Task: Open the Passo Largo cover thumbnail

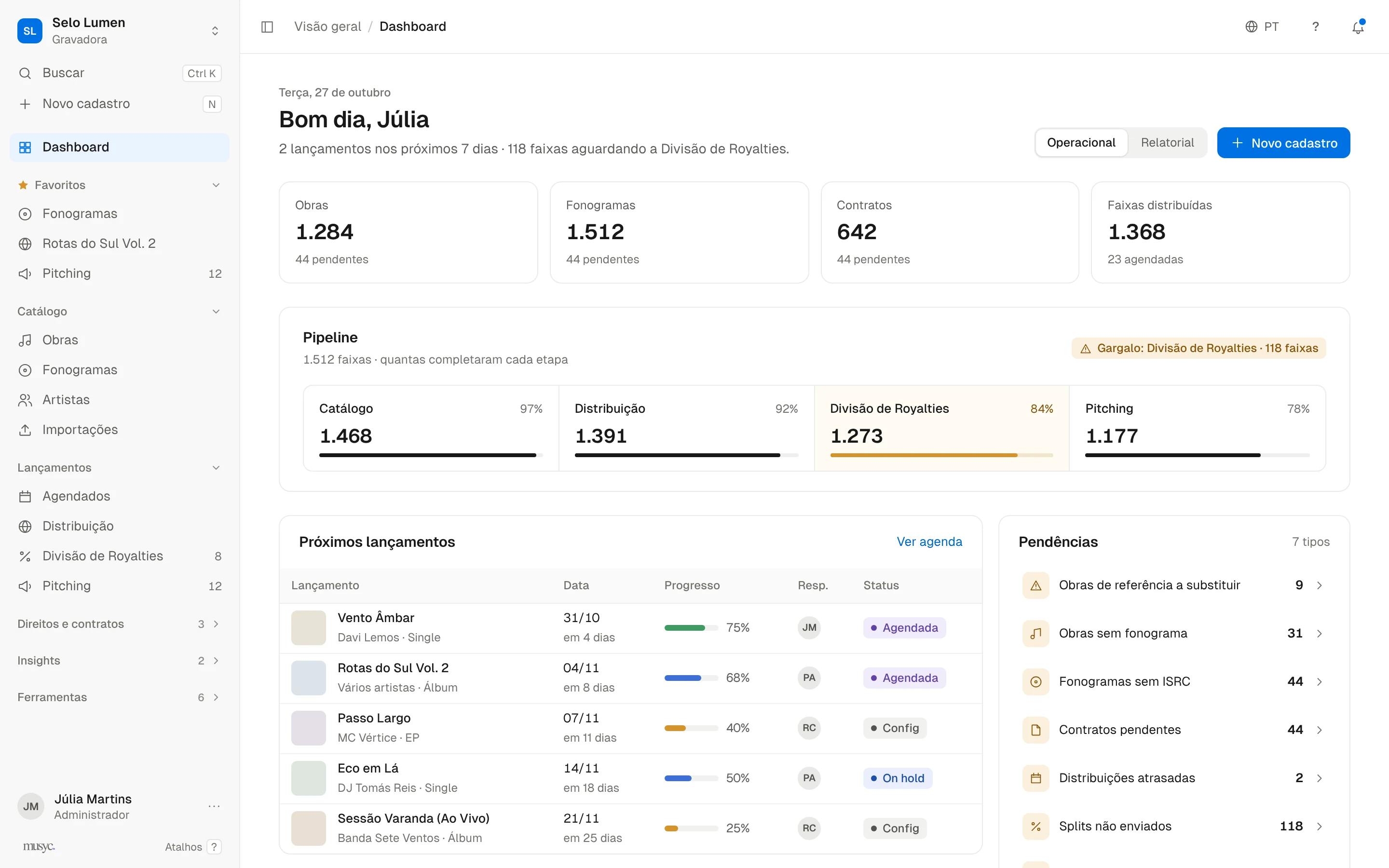Action: pos(308,729)
